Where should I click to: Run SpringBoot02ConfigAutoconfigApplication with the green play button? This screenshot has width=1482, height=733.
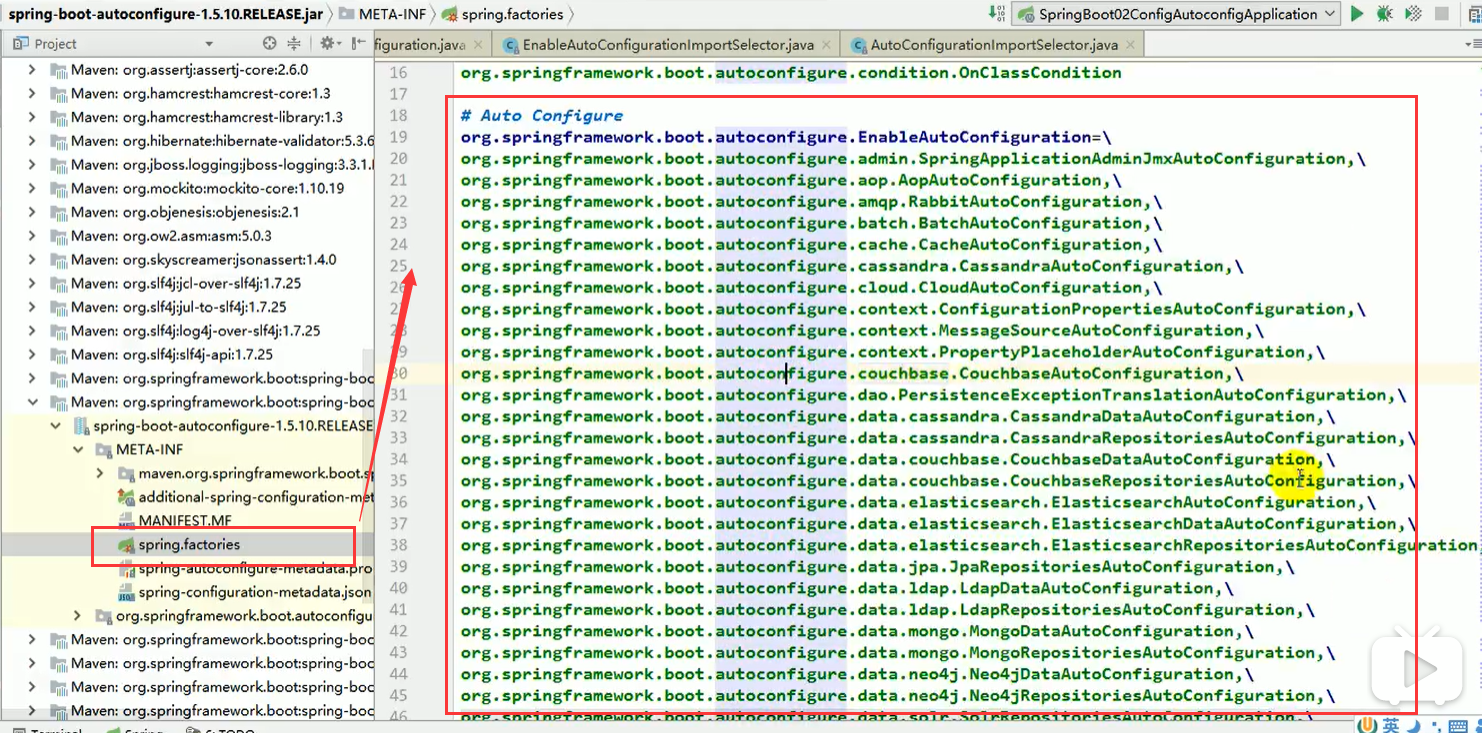[1357, 14]
